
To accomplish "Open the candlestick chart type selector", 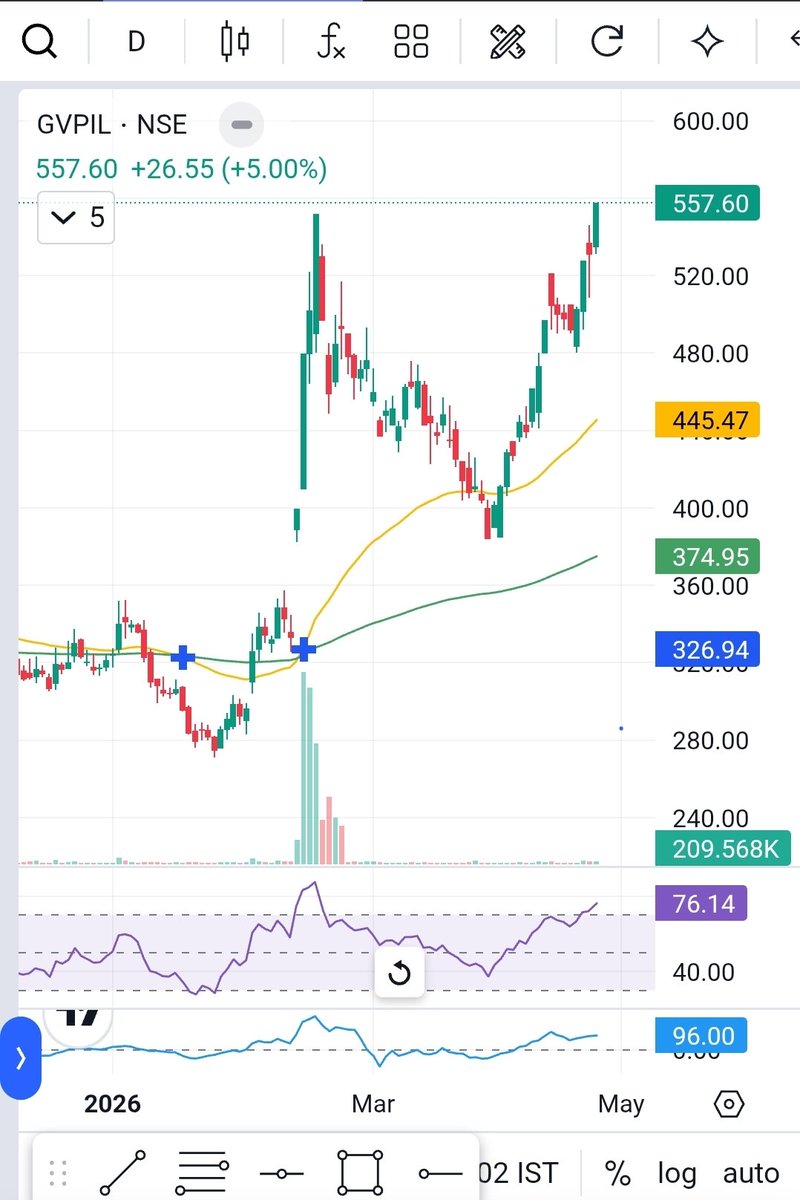I will [235, 41].
